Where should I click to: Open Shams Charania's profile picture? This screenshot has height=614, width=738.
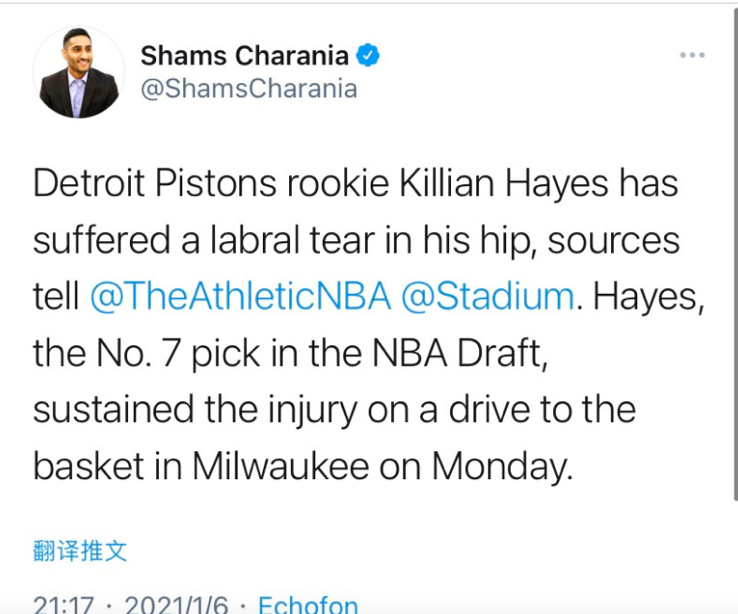click(x=79, y=72)
